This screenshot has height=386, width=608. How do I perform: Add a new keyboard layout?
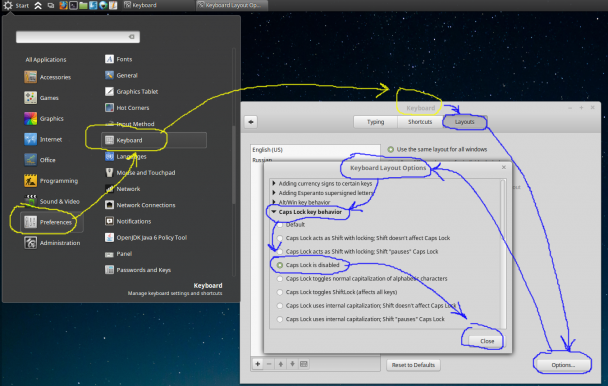pyautogui.click(x=257, y=364)
